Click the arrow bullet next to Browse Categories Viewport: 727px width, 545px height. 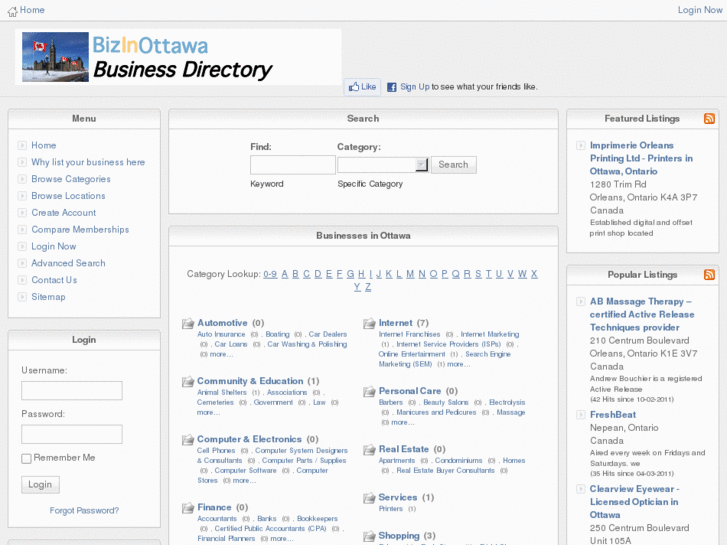click(x=22, y=179)
